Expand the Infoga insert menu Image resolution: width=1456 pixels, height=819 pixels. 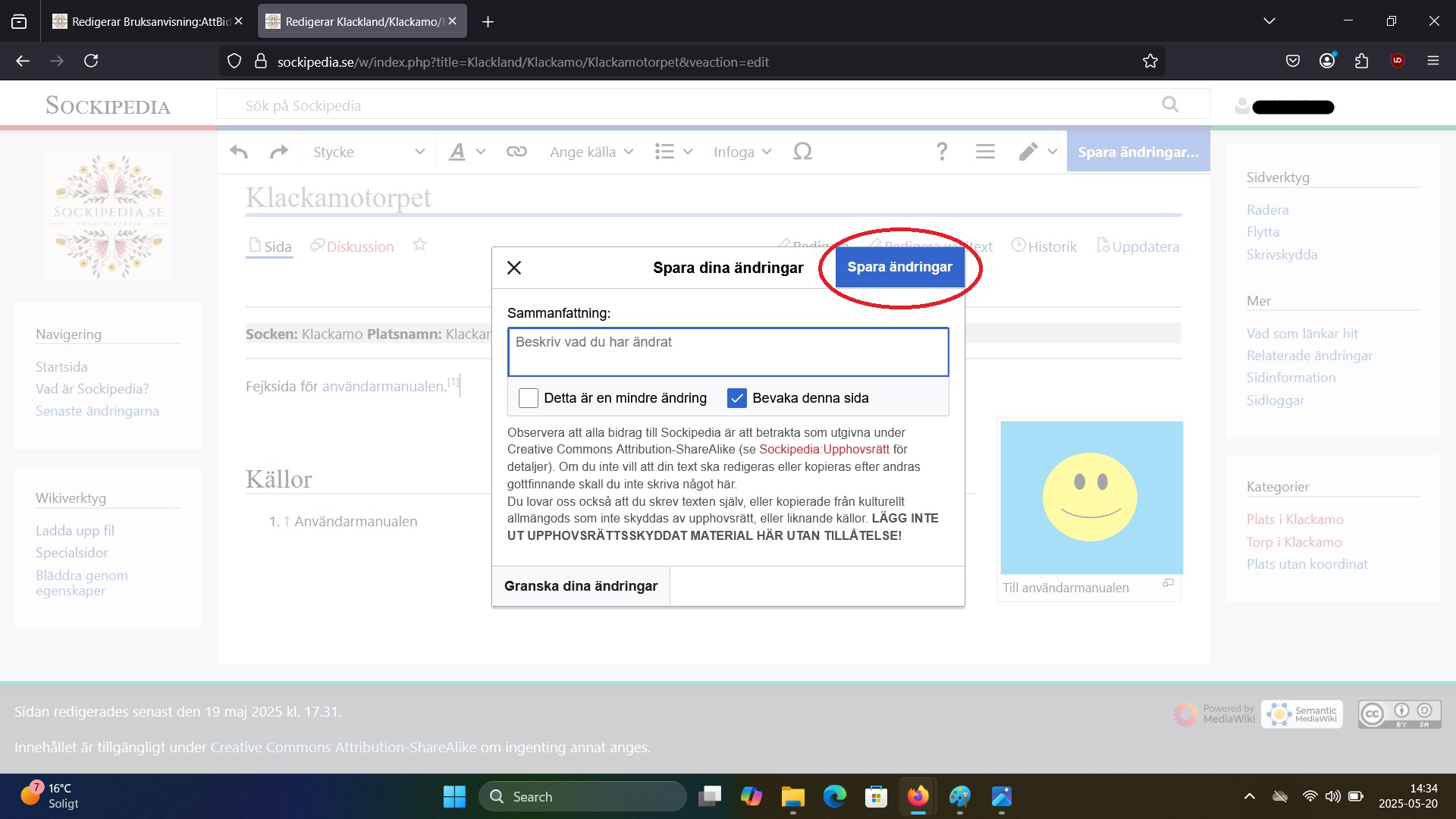pyautogui.click(x=742, y=152)
